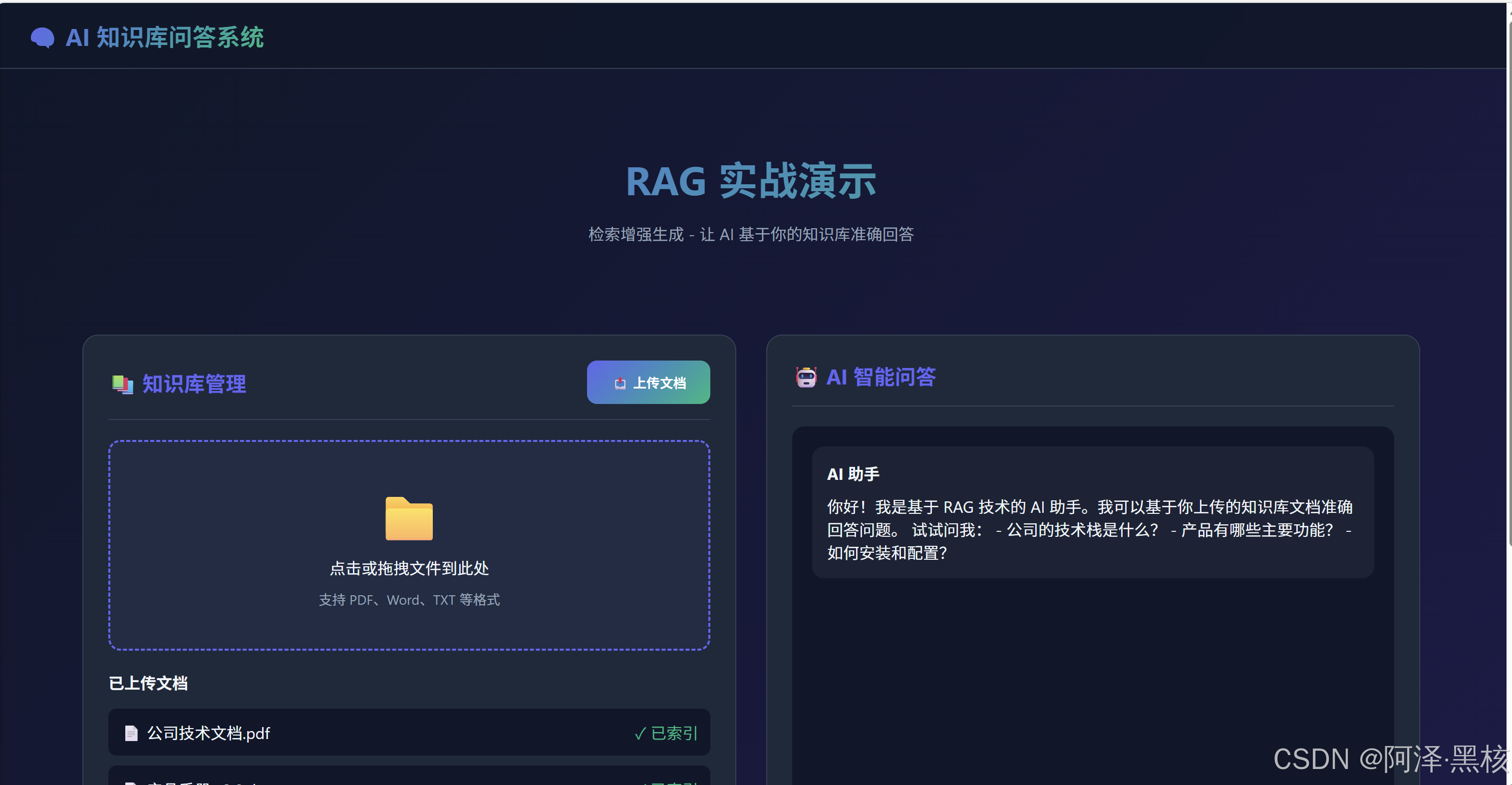The width and height of the screenshot is (1512, 785).
Task: Click the upload arrow icon in the 上传文档 button
Action: pyautogui.click(x=620, y=384)
